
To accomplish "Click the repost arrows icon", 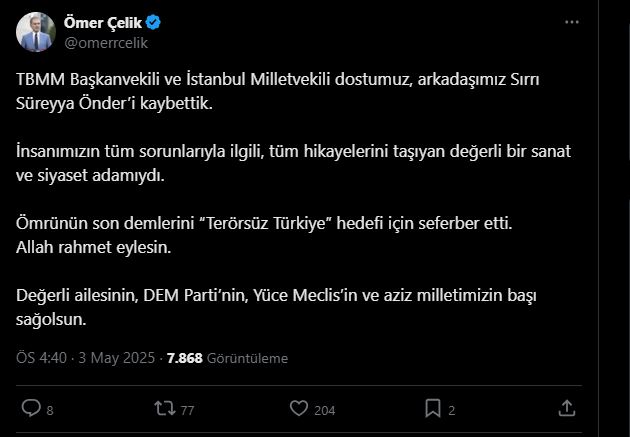I will point(163,408).
